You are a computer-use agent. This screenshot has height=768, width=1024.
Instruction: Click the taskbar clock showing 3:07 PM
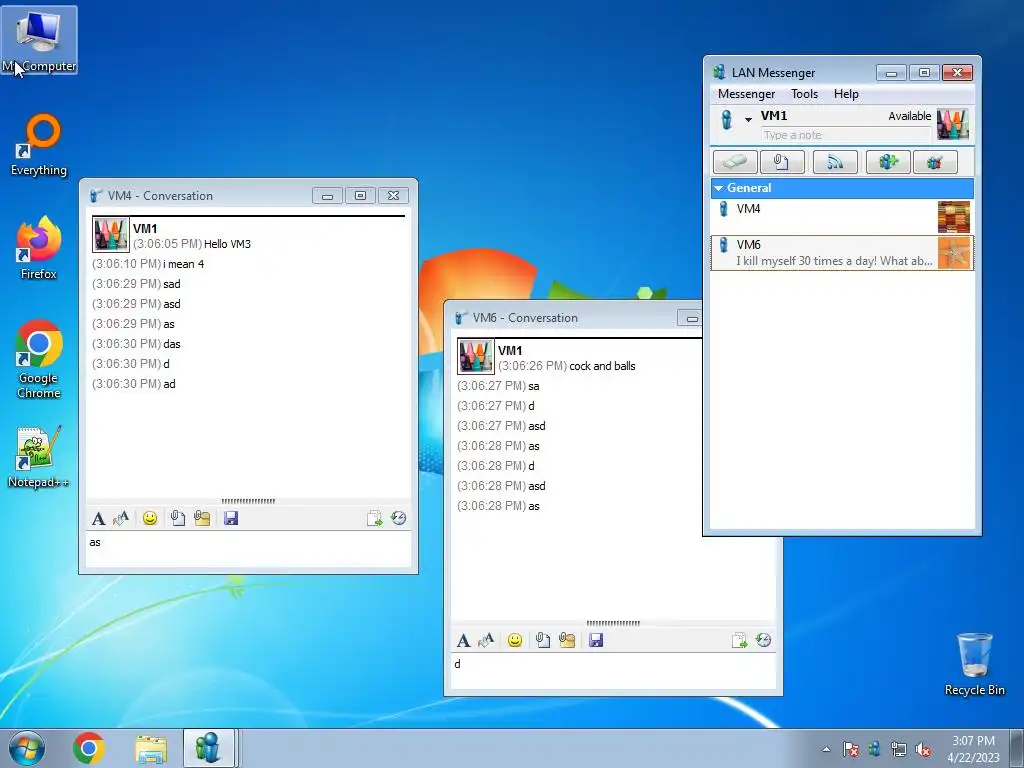tap(973, 749)
